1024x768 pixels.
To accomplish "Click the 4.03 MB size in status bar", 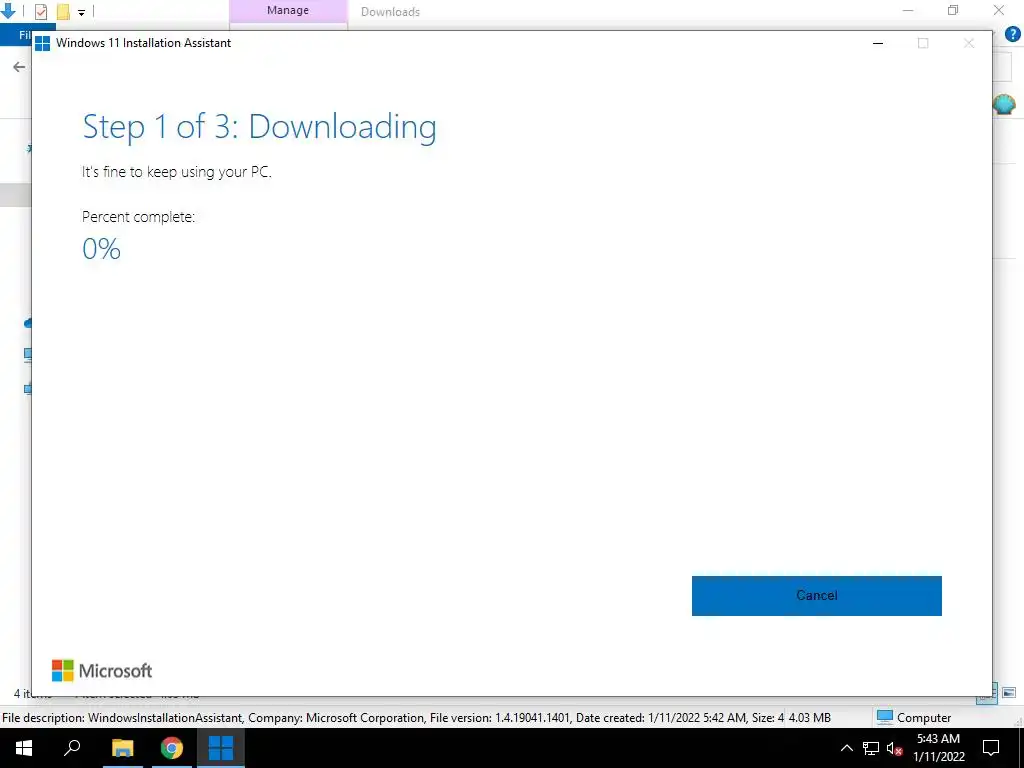I will click(x=809, y=718).
